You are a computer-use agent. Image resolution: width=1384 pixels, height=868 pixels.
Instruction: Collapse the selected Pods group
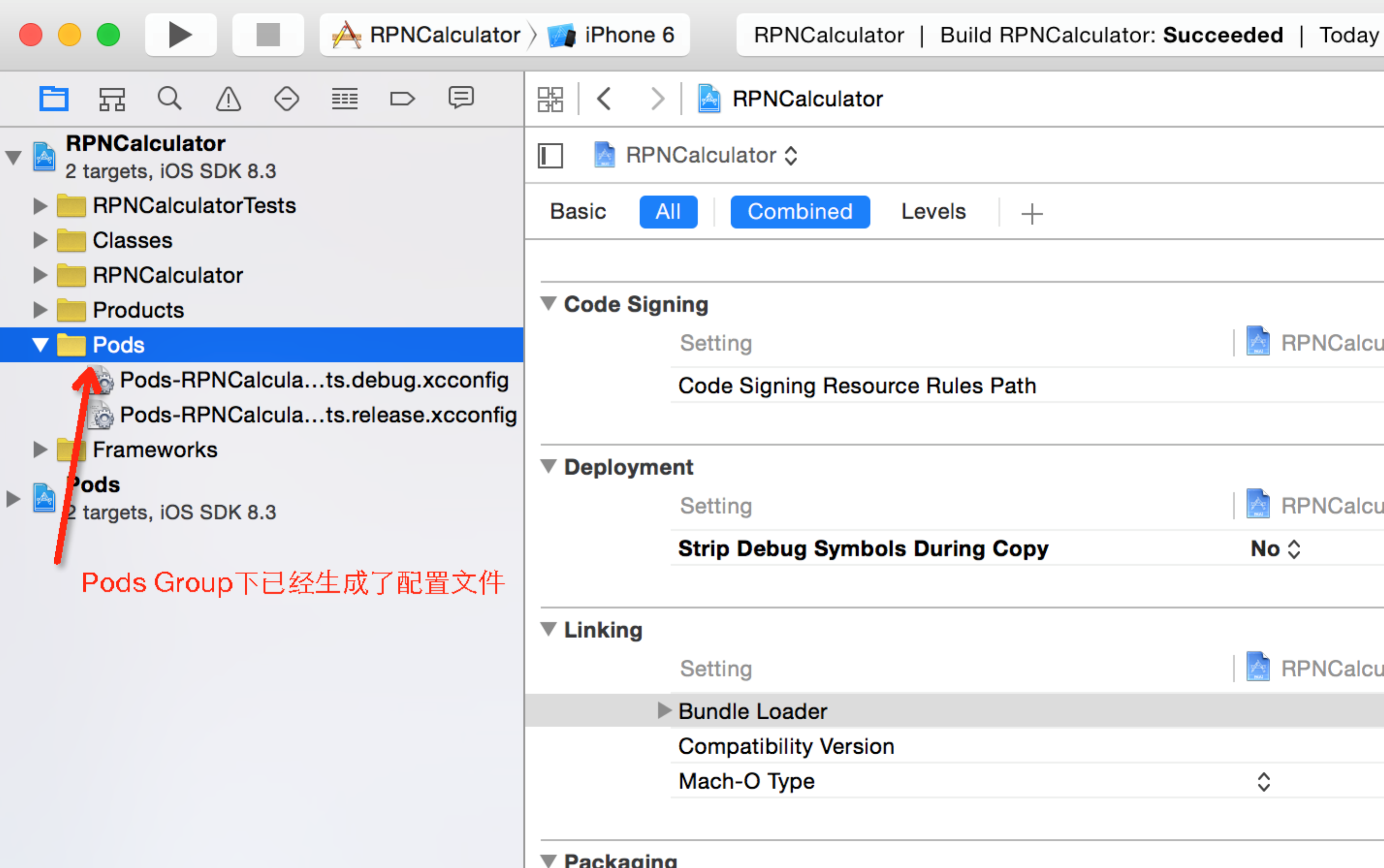[x=40, y=345]
